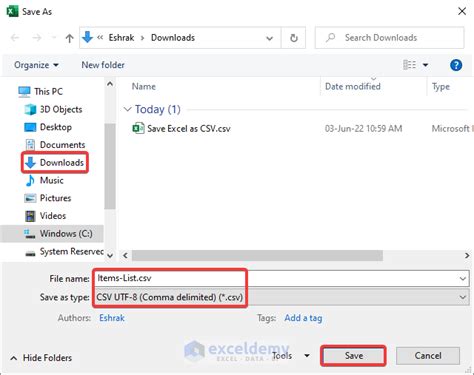Open the Help question mark icon
This screenshot has width=474, height=375.
(456, 65)
